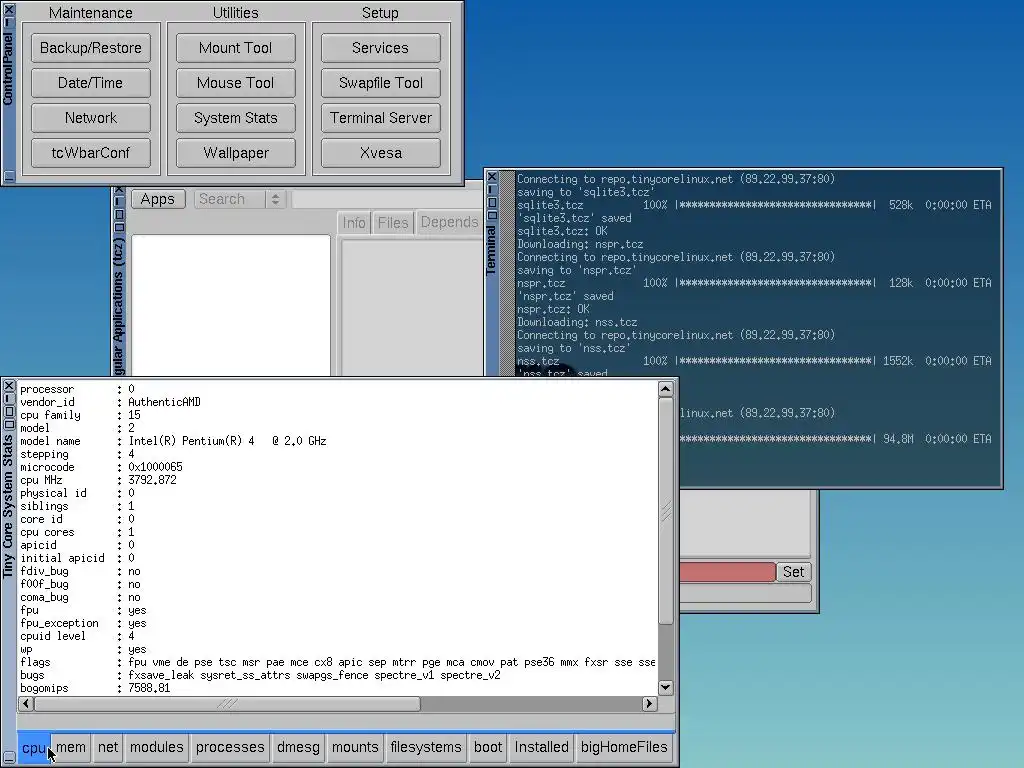The image size is (1024, 768).
Task: Select the Files tab in Apps window
Action: pyautogui.click(x=392, y=223)
